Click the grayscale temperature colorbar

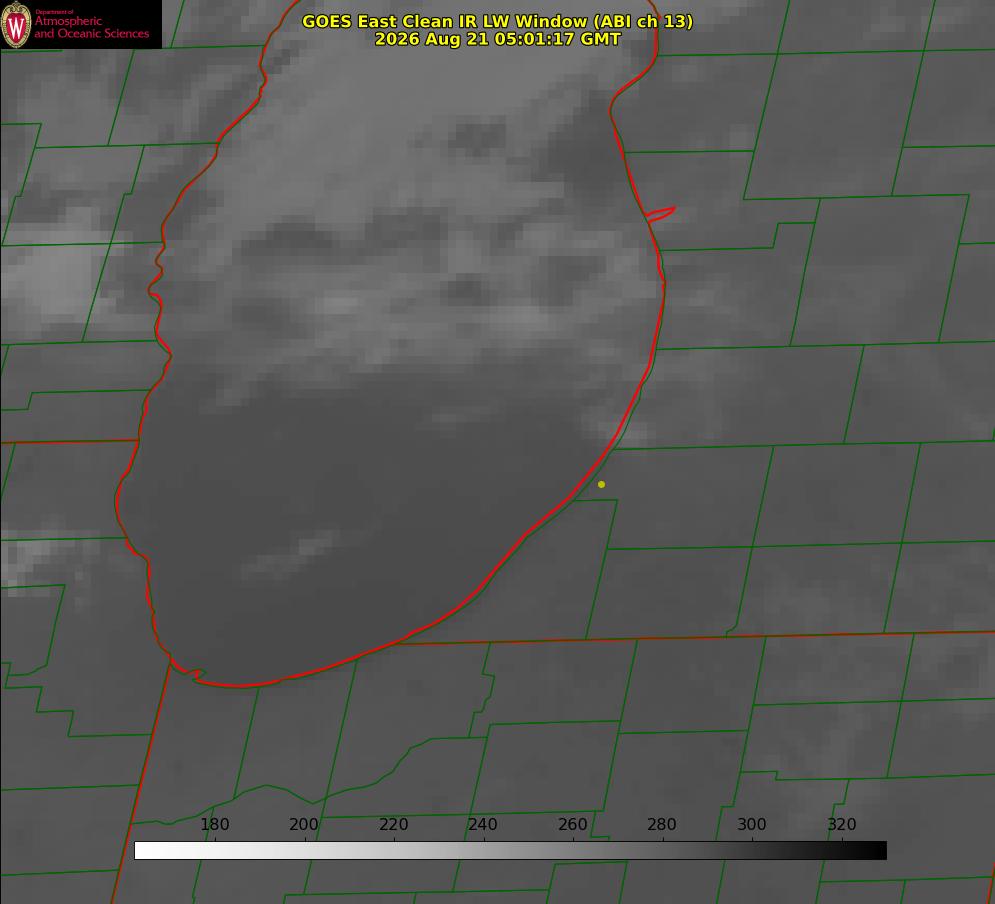coord(510,850)
